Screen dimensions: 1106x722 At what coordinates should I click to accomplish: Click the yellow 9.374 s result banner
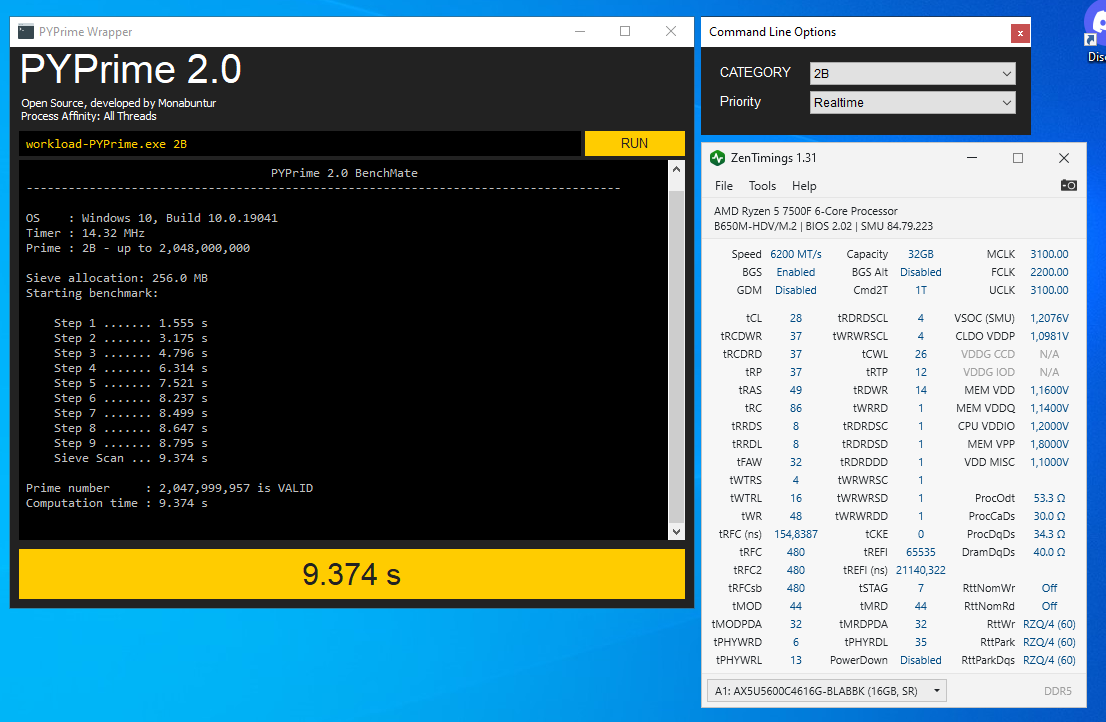(x=351, y=574)
